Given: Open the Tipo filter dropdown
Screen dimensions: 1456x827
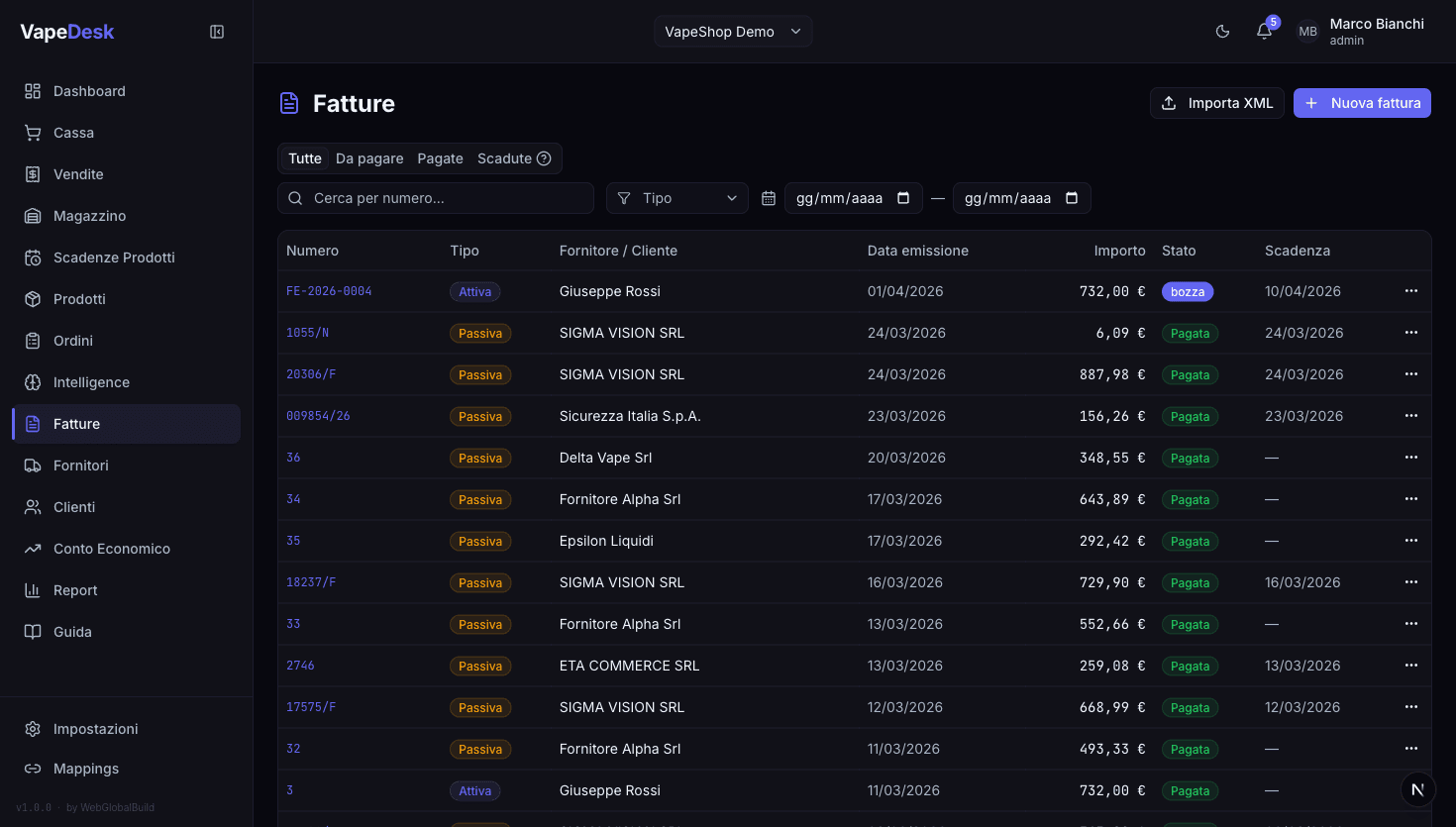Looking at the screenshot, I should pyautogui.click(x=677, y=198).
